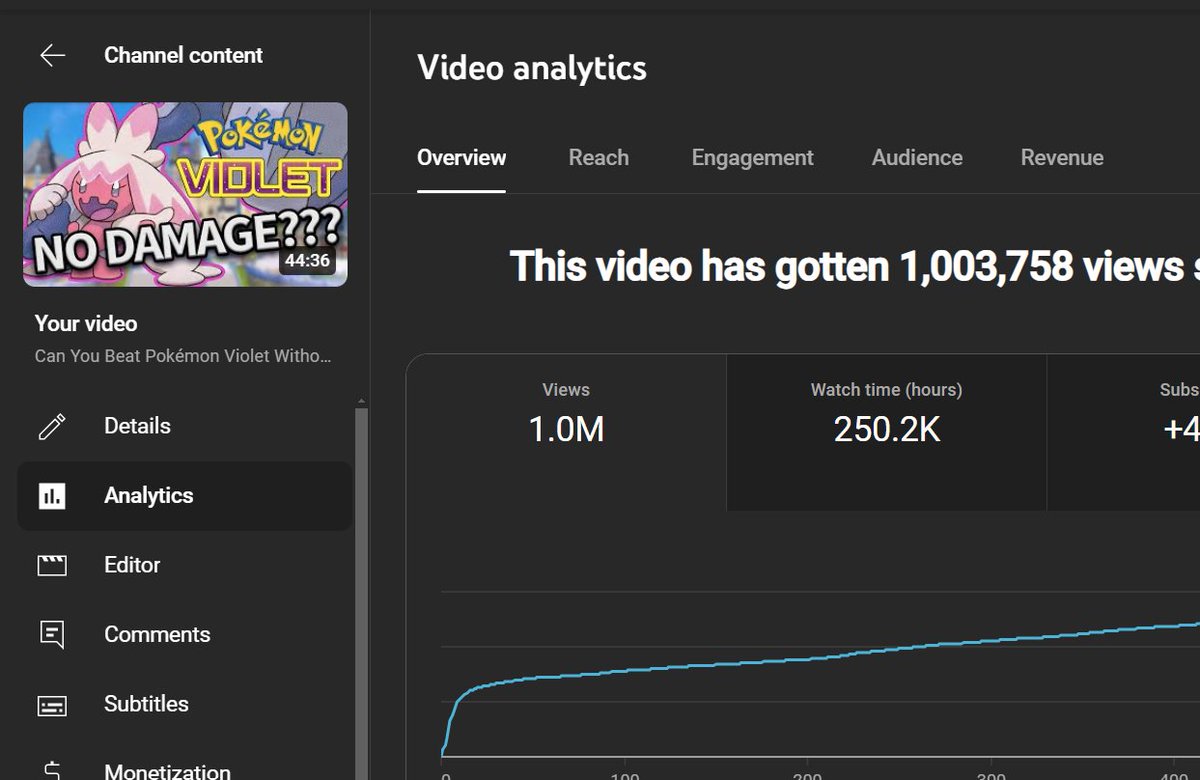Screen dimensions: 1200x780
Task: Click the 44:36 duration badge
Action: pyautogui.click(x=307, y=261)
